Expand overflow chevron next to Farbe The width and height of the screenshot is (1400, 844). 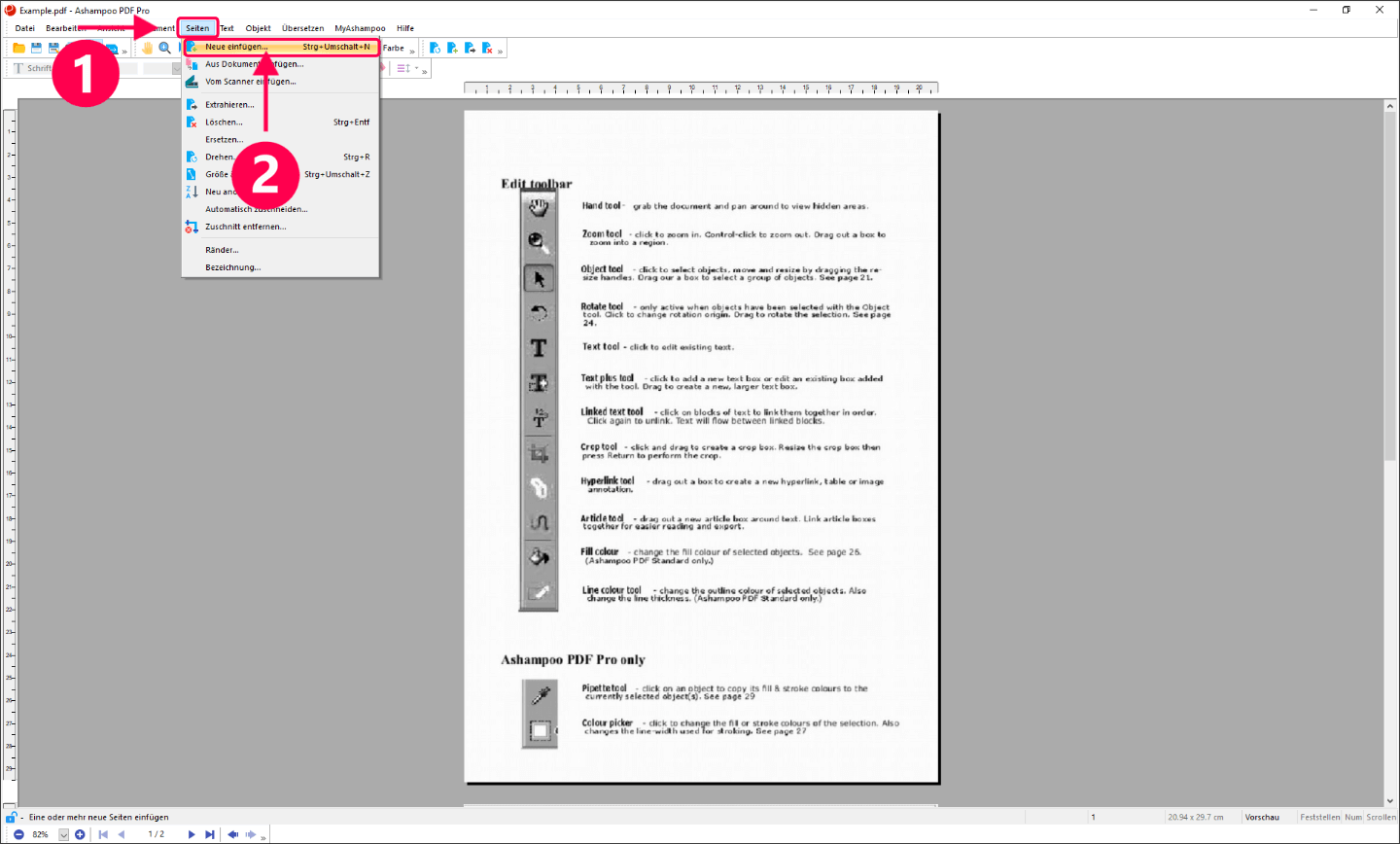click(x=412, y=50)
